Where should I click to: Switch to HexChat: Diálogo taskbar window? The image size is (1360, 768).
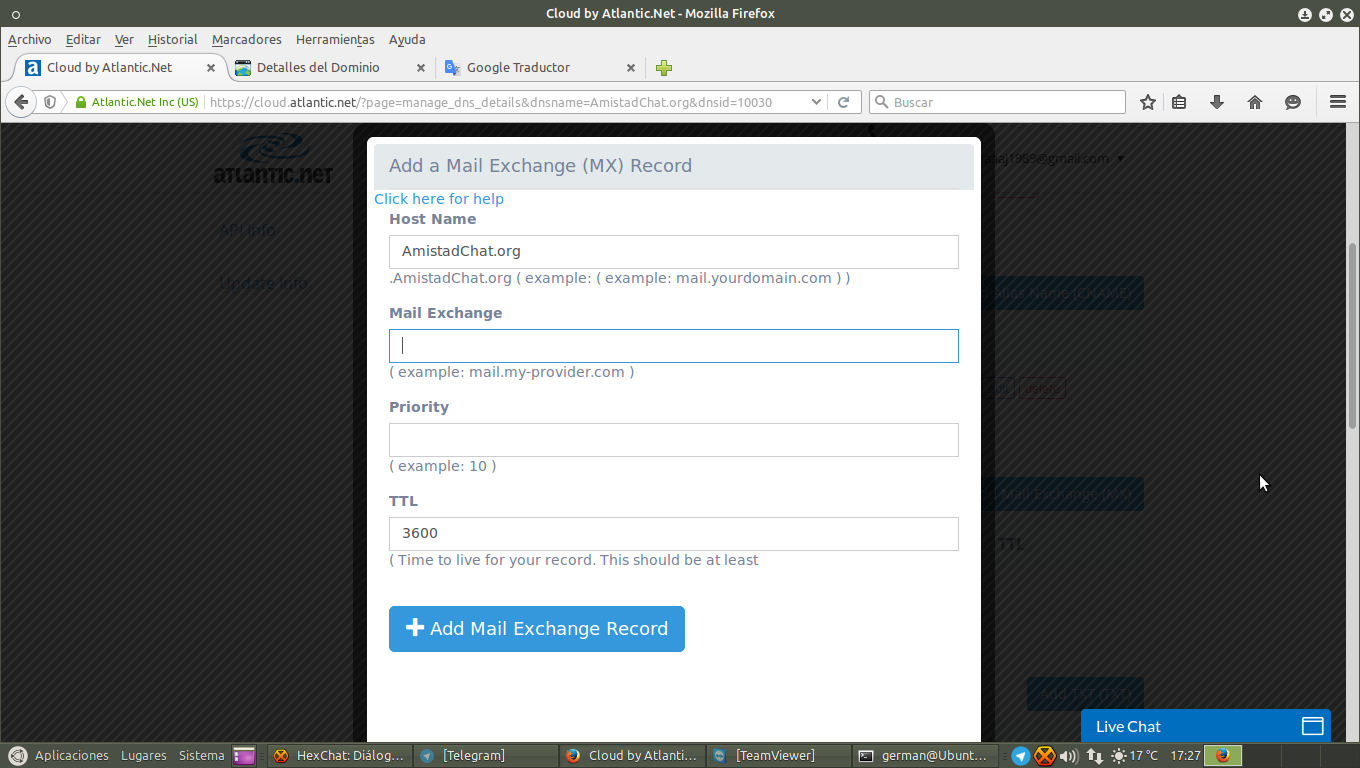point(340,756)
